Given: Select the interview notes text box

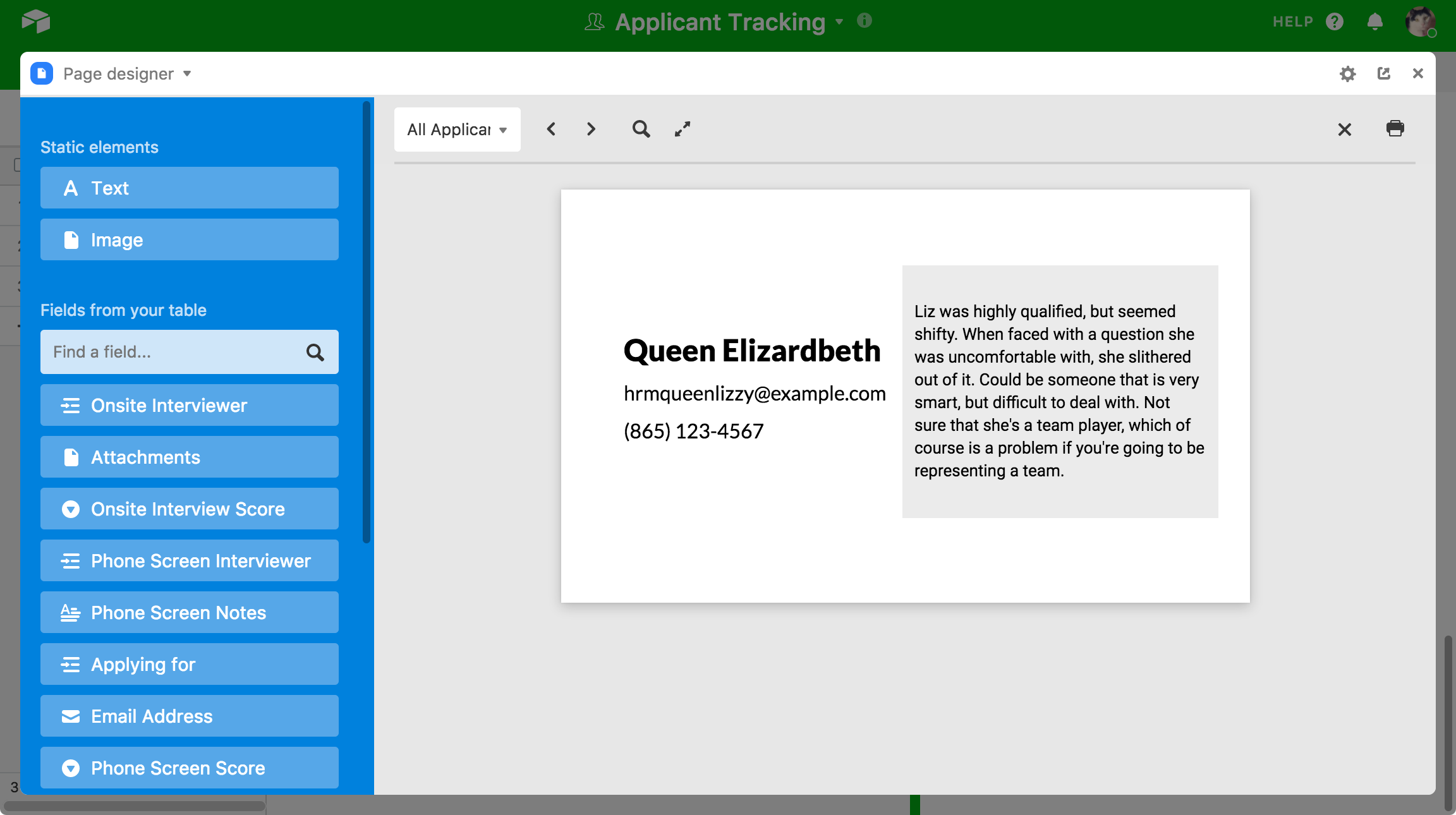Looking at the screenshot, I should click(x=1060, y=392).
